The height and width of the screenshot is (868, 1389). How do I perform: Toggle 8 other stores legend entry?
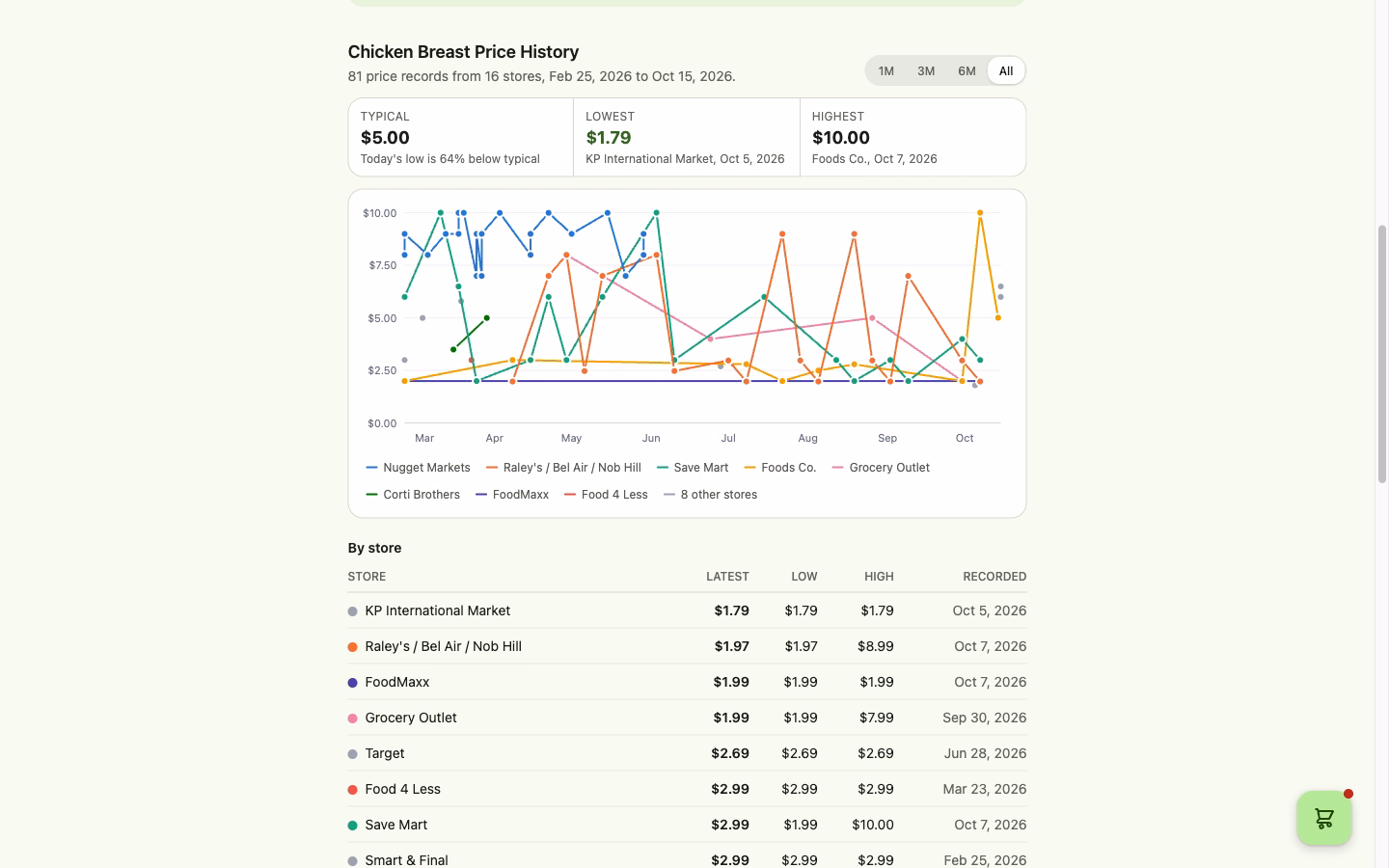pos(710,495)
